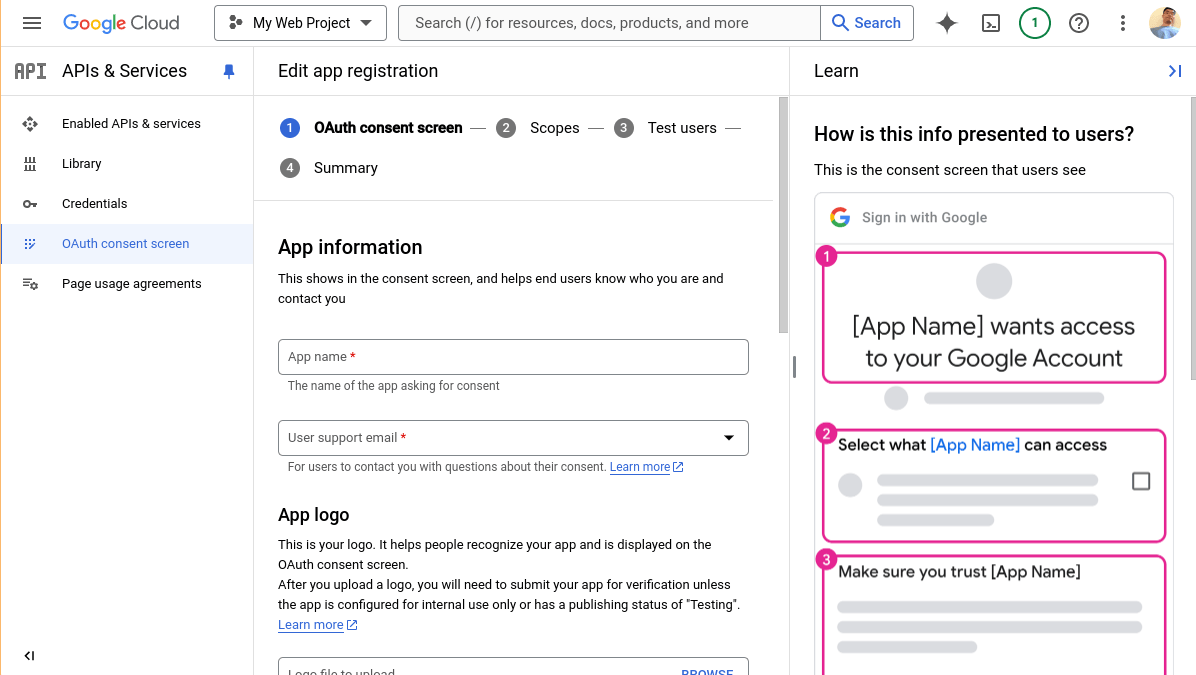This screenshot has width=1196, height=675.
Task: Jump to step 2 Scopes
Action: [x=538, y=128]
